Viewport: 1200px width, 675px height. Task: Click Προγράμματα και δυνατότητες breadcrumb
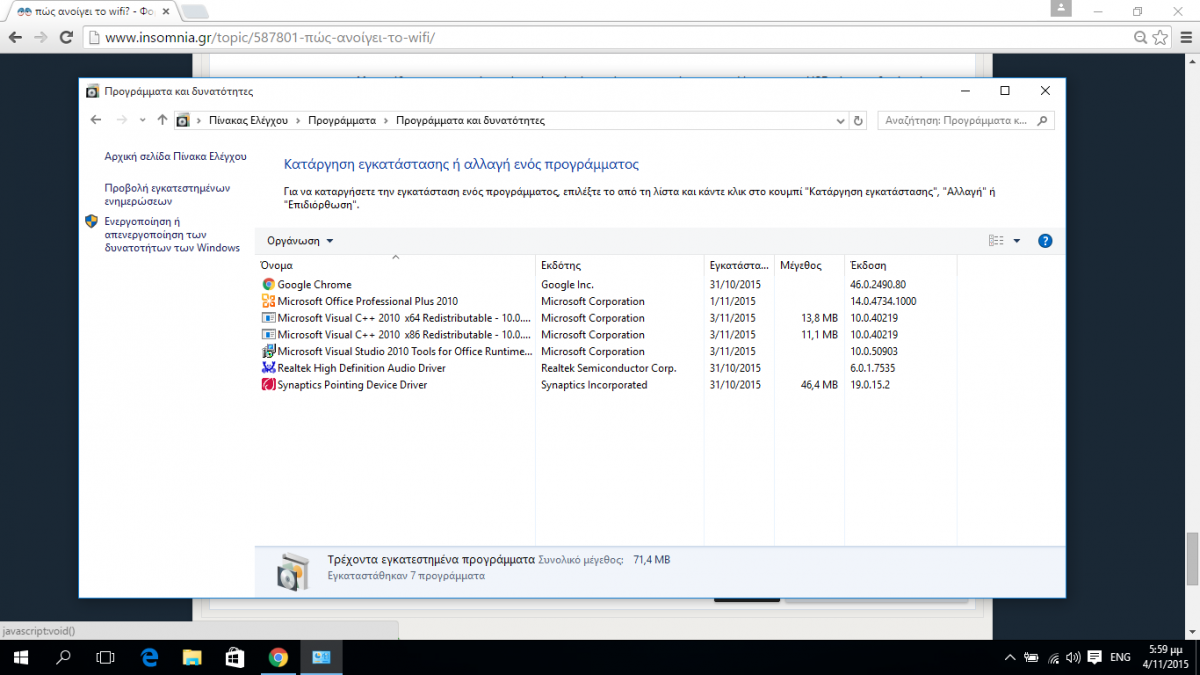(x=470, y=120)
